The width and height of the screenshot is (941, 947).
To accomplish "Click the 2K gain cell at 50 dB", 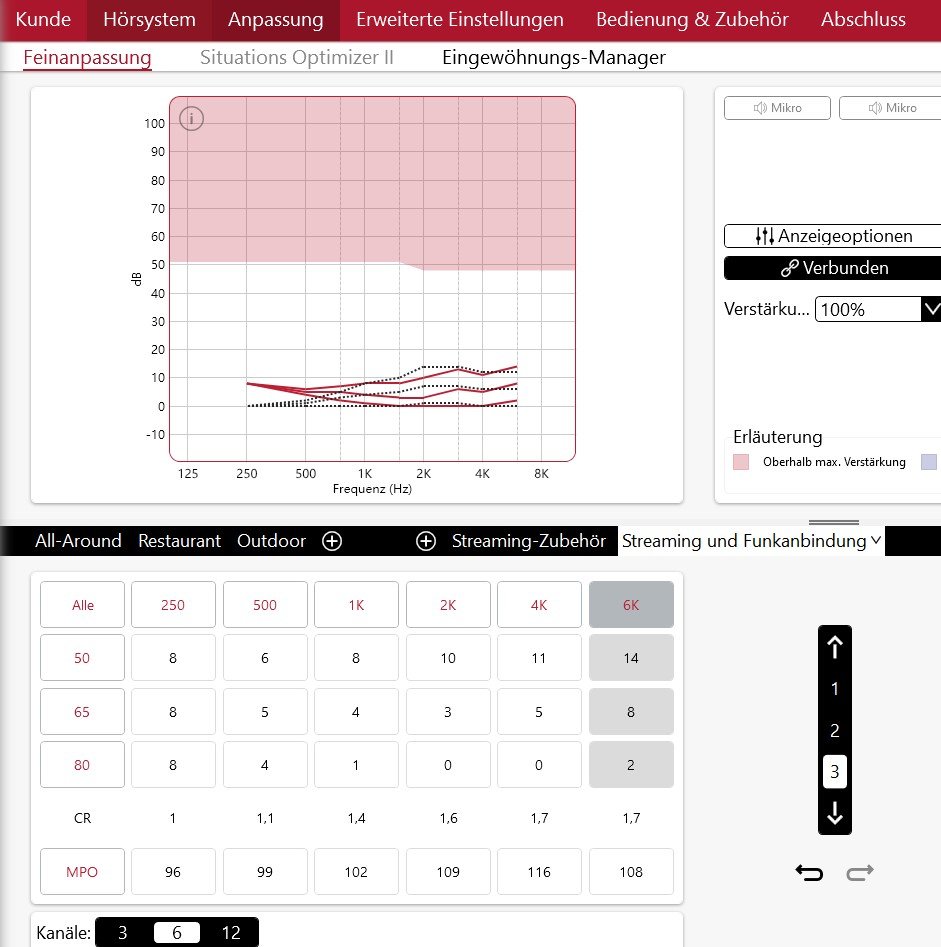I will click(448, 658).
